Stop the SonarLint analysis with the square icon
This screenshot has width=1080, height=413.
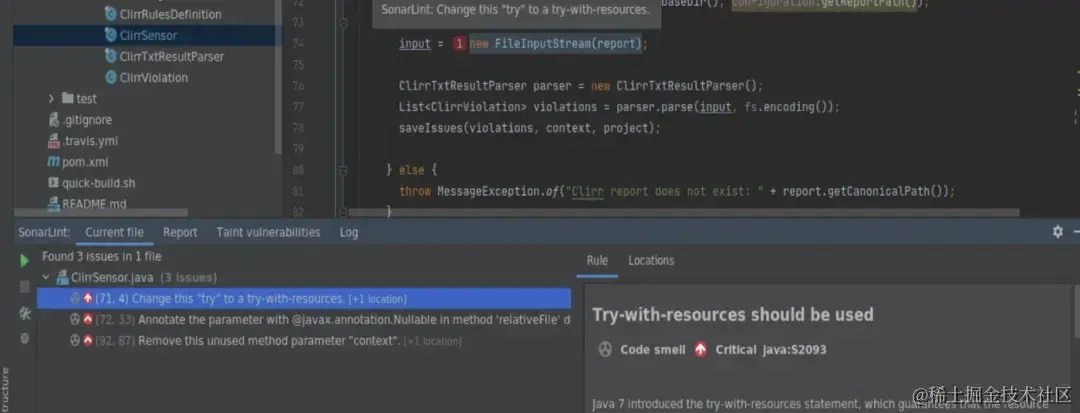[x=25, y=286]
